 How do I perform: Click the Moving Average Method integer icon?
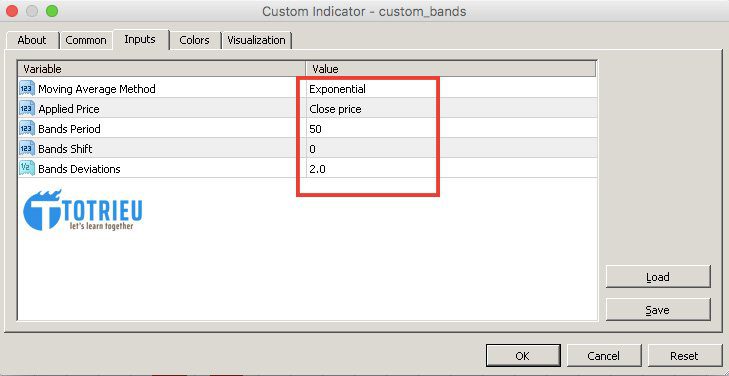coord(27,88)
